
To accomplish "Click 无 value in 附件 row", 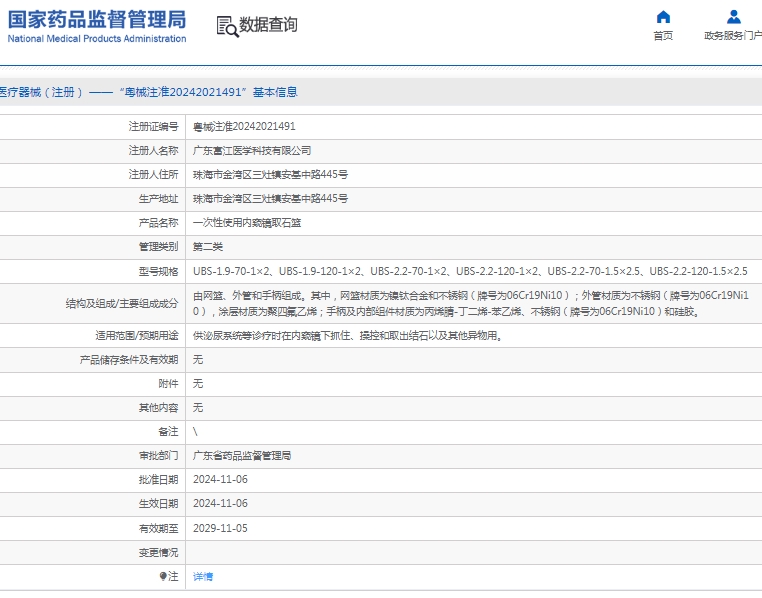I will click(x=198, y=383).
